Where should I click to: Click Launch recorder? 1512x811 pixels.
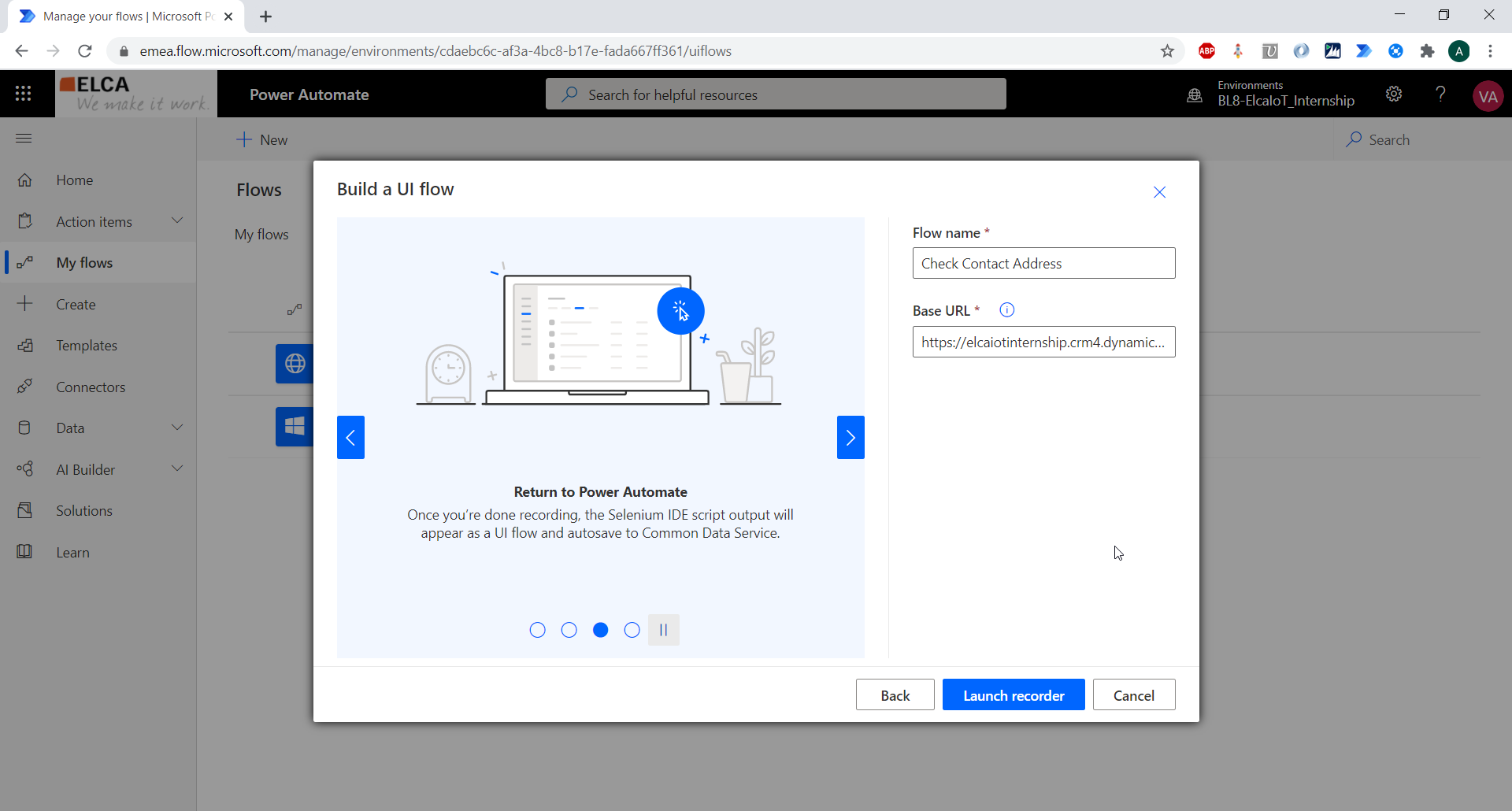[1014, 695]
